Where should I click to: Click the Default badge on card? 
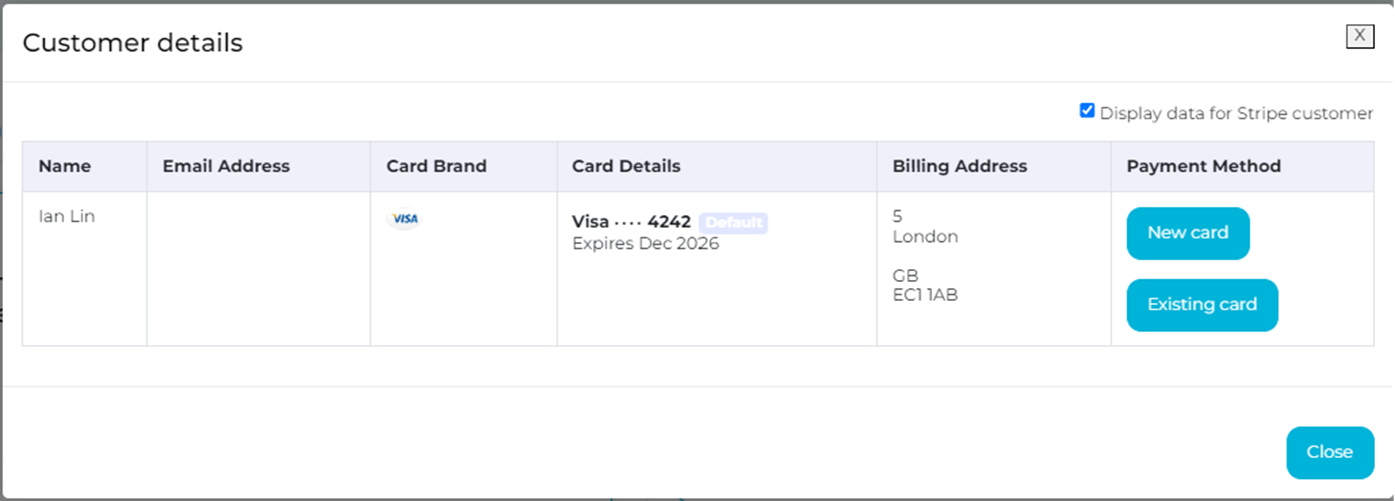click(733, 222)
